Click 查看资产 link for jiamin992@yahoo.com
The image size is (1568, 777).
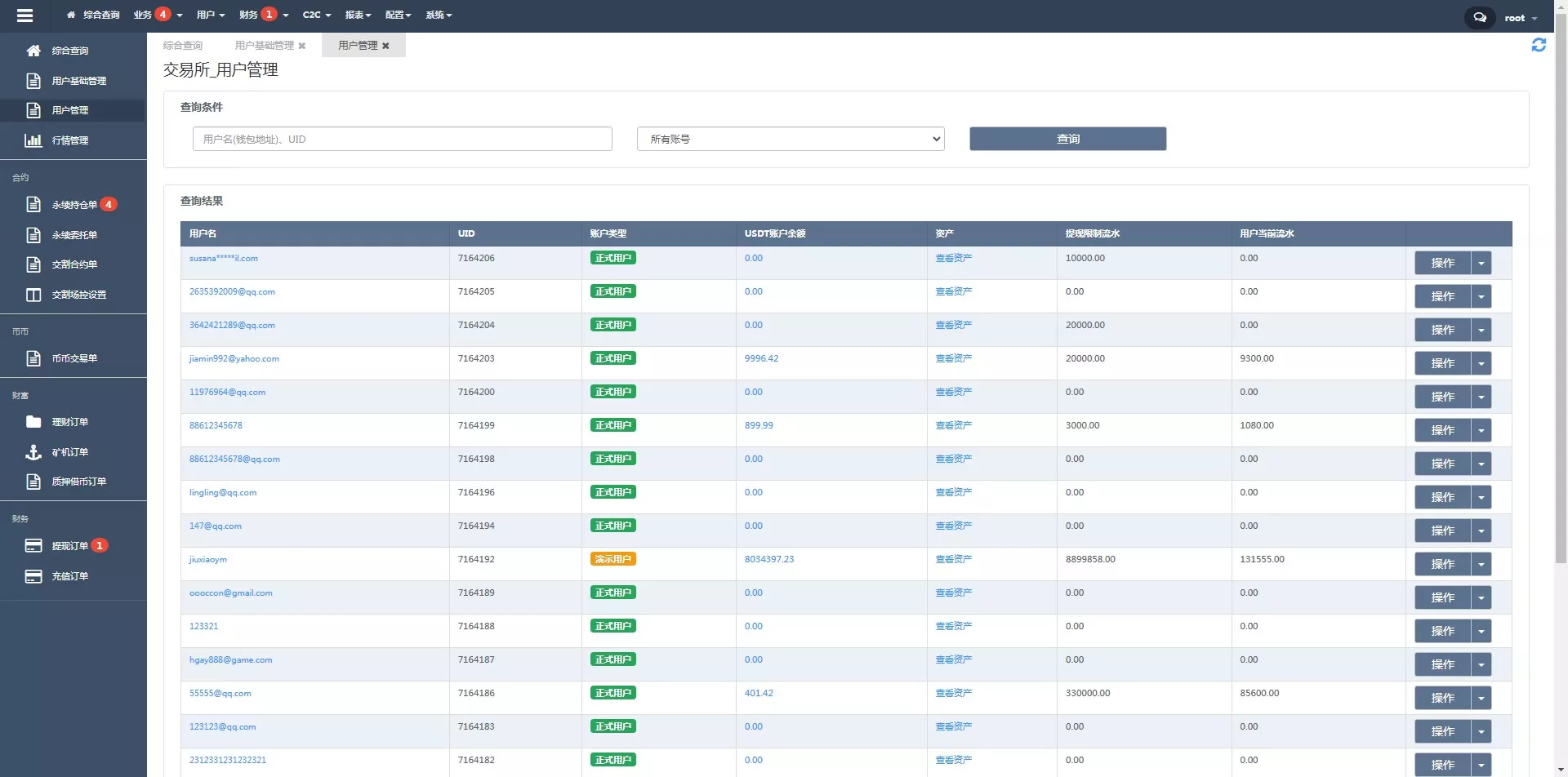(953, 358)
